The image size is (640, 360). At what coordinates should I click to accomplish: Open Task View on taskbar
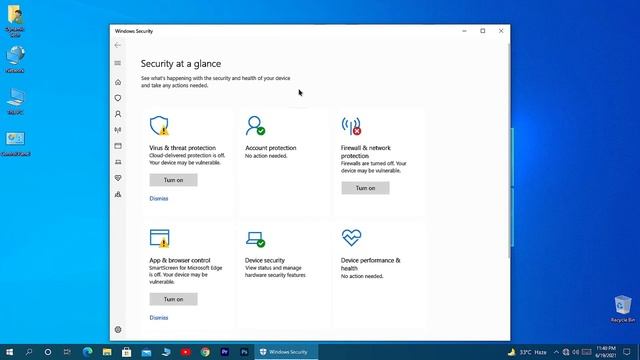coord(67,352)
